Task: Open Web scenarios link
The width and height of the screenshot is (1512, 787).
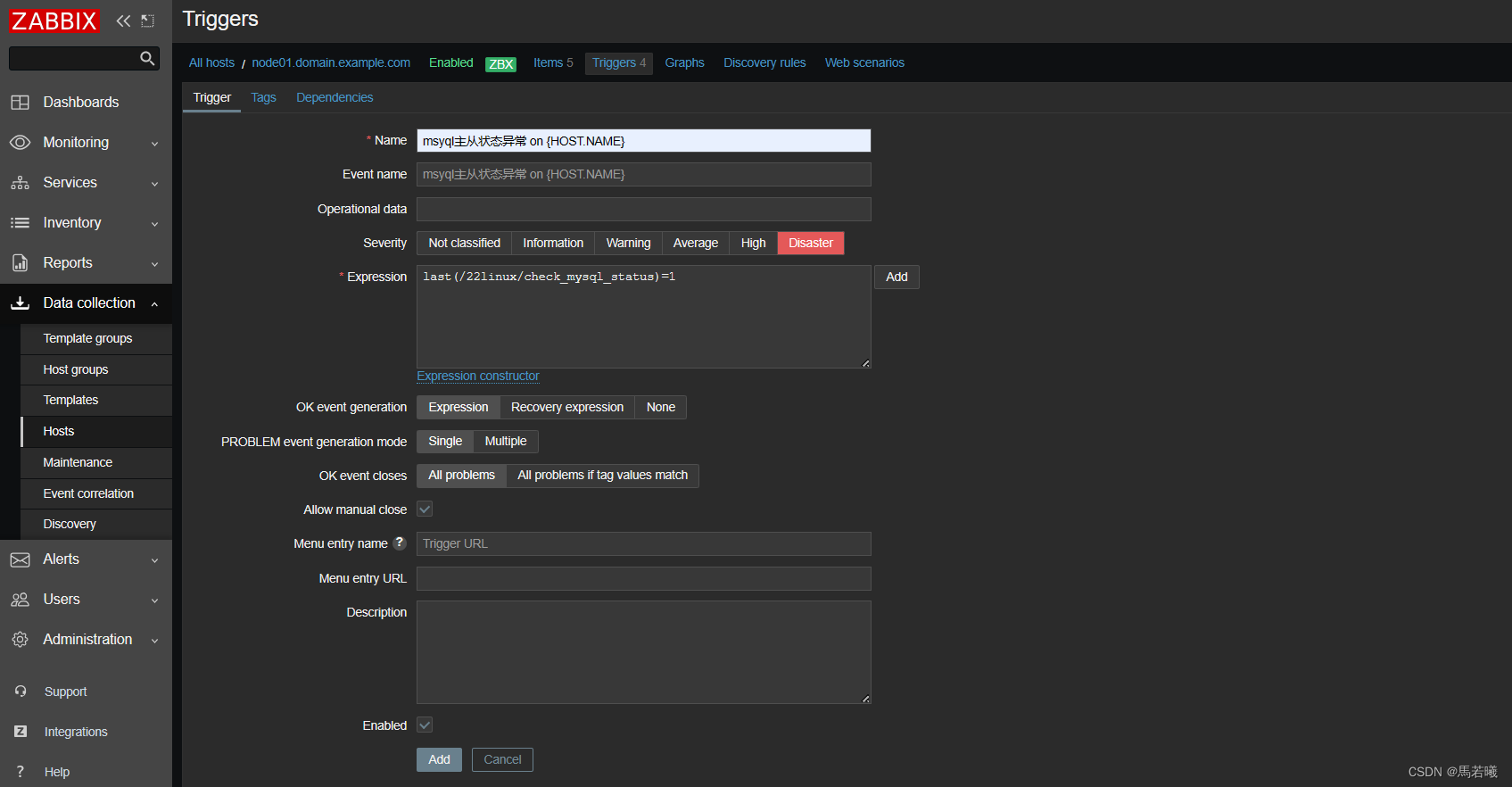Action: pos(864,62)
